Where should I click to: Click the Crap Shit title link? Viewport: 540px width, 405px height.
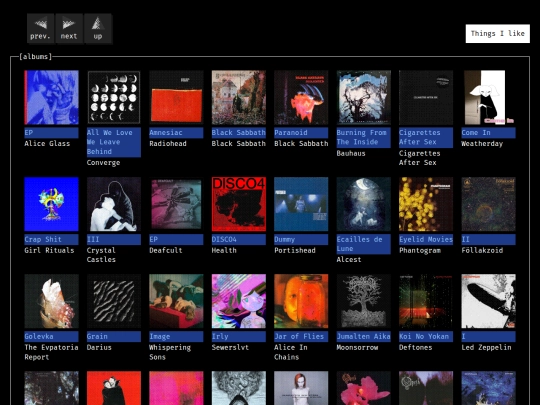tap(51, 239)
